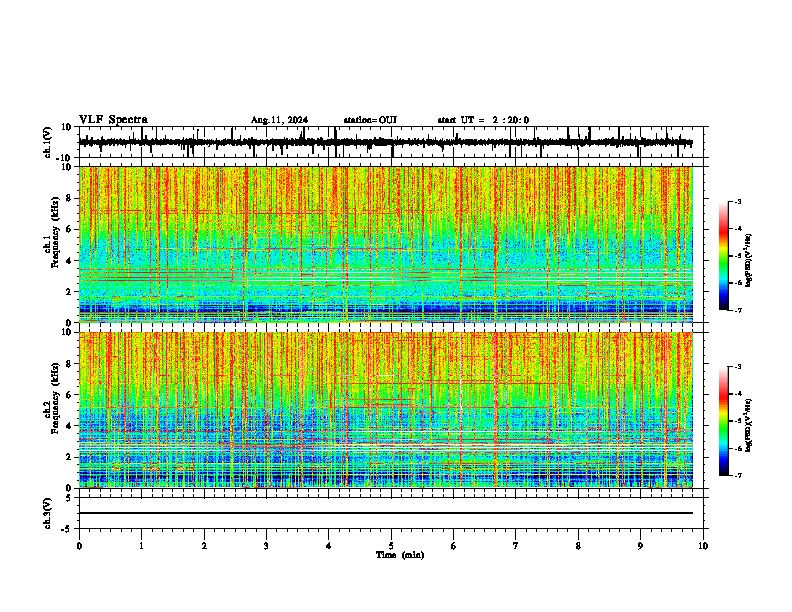Click the ch.2 spectrogram color scale bar
The height and width of the screenshot is (612, 792).
pyautogui.click(x=724, y=421)
